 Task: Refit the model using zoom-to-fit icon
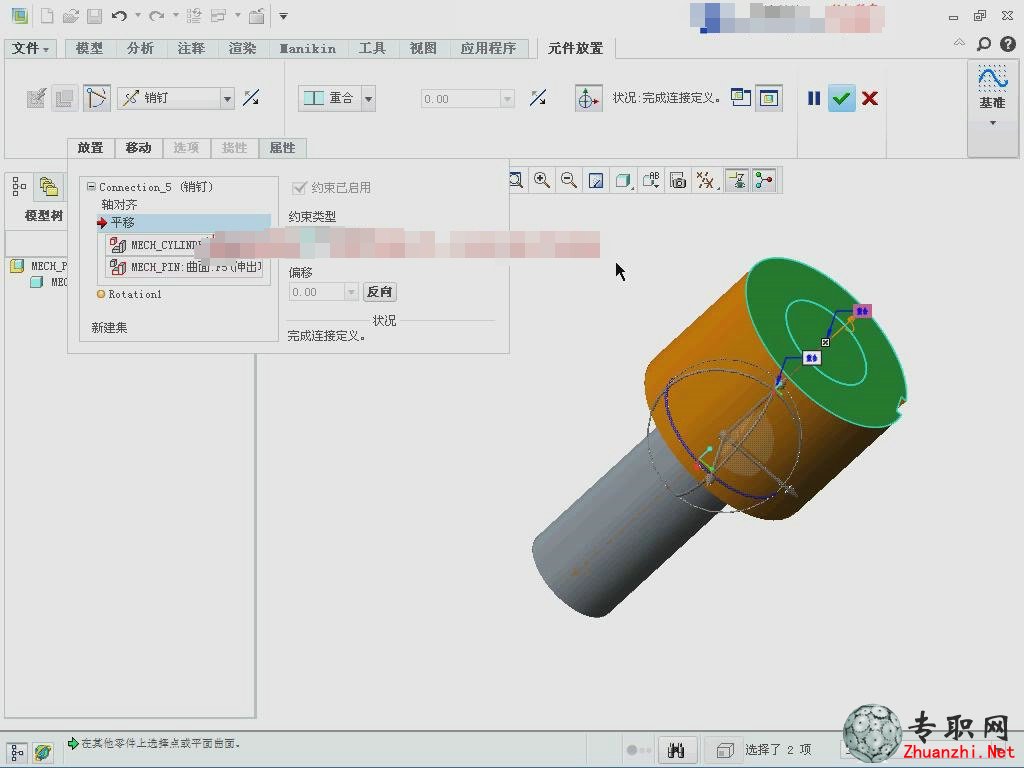pyautogui.click(x=516, y=180)
